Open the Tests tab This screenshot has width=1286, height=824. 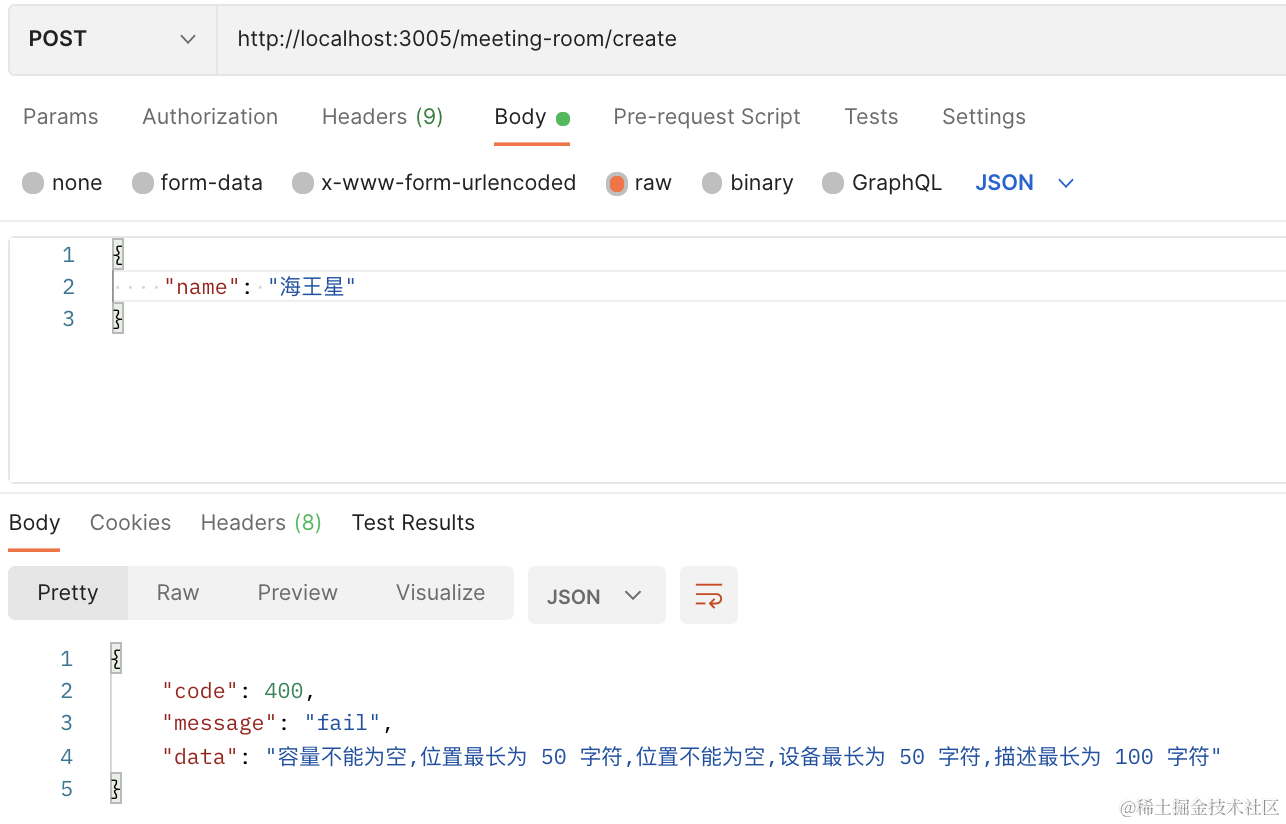pos(871,117)
